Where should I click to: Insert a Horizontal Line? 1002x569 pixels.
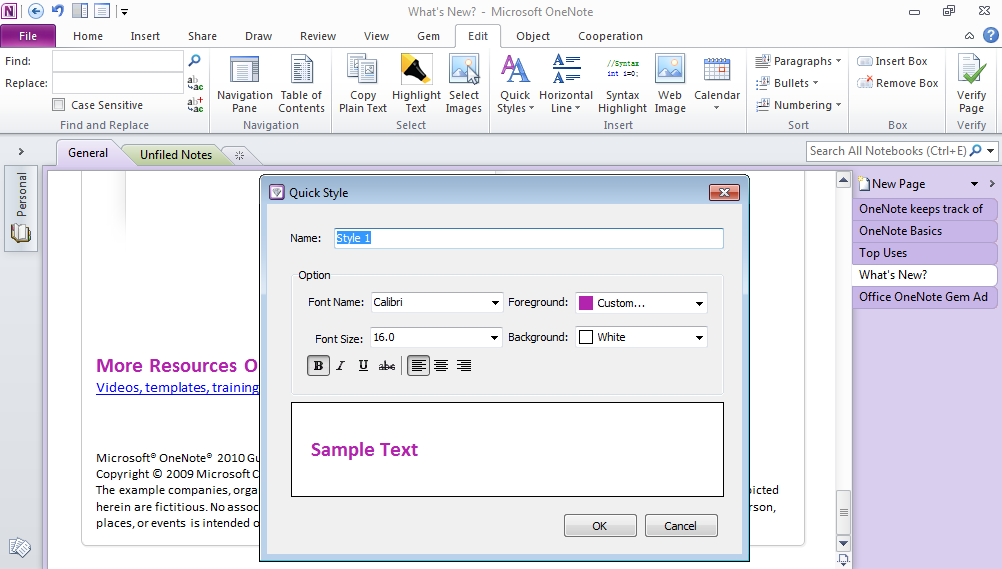tap(566, 84)
